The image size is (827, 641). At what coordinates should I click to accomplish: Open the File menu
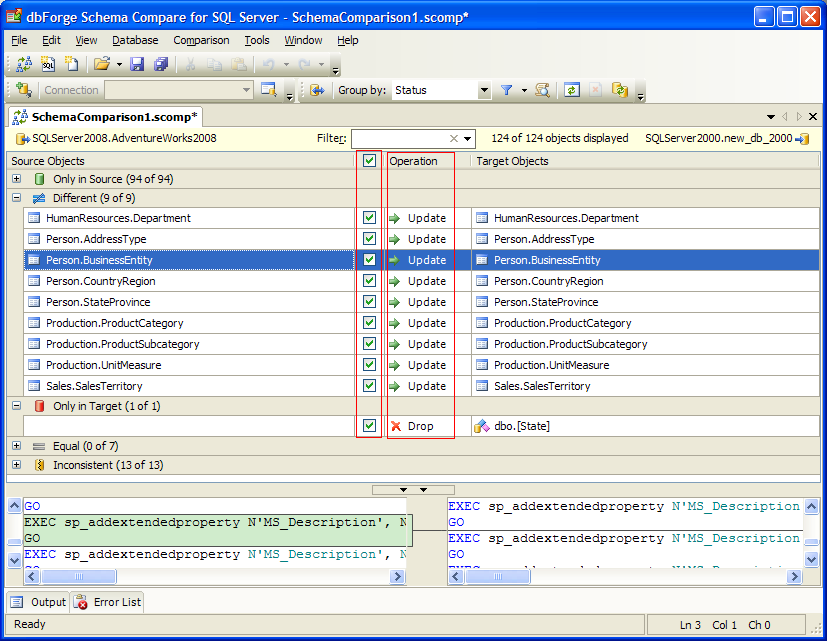tap(20, 40)
